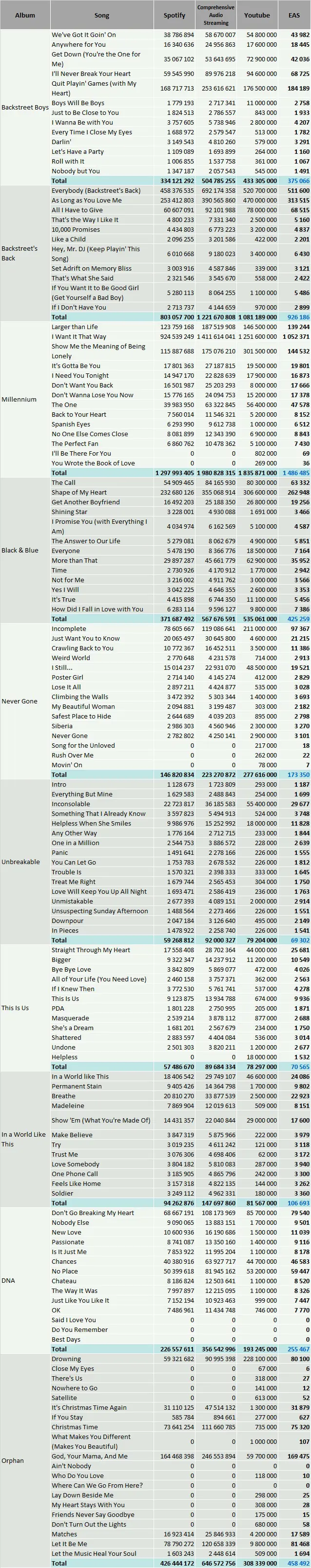Click song Show 'Em (What You're Made Of)
The image size is (311, 1568).
100,1121
